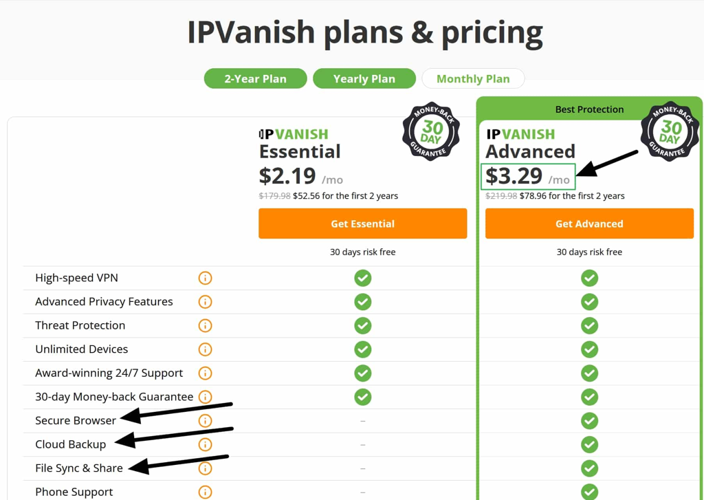Click info icon next to Secure Browser
This screenshot has height=500, width=704.
click(x=205, y=421)
